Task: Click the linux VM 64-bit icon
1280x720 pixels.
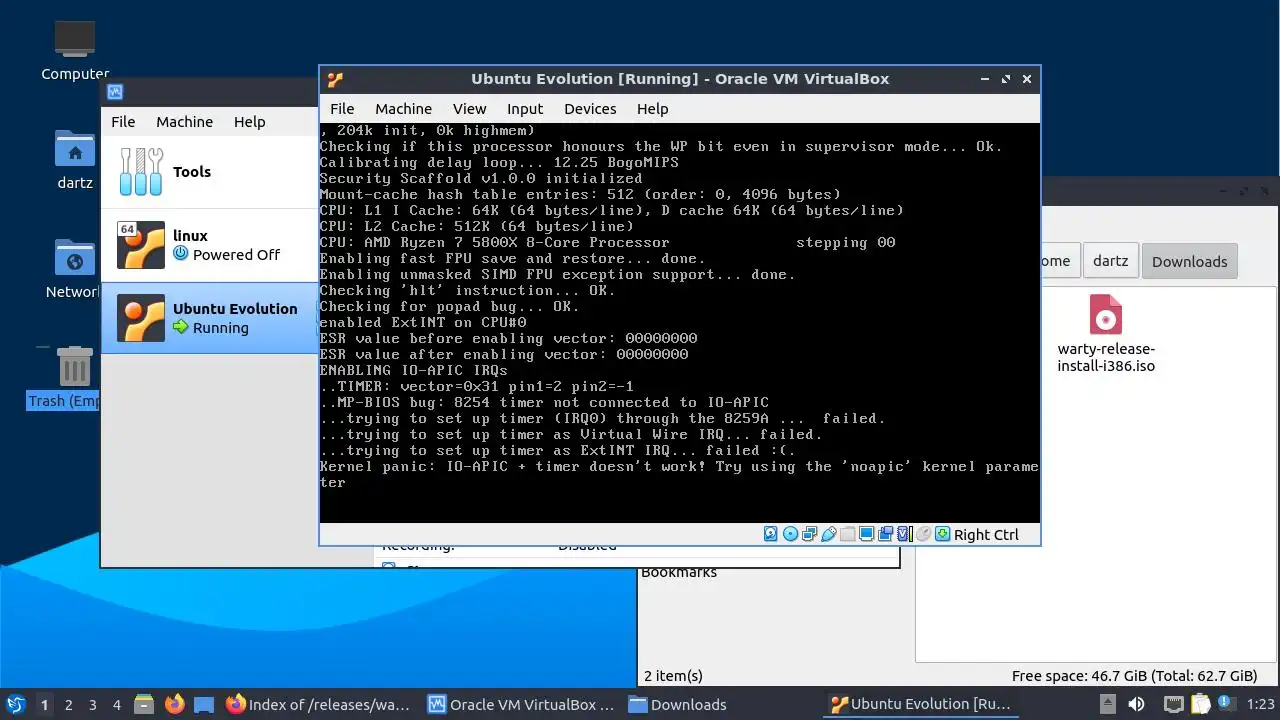Action: tap(141, 245)
